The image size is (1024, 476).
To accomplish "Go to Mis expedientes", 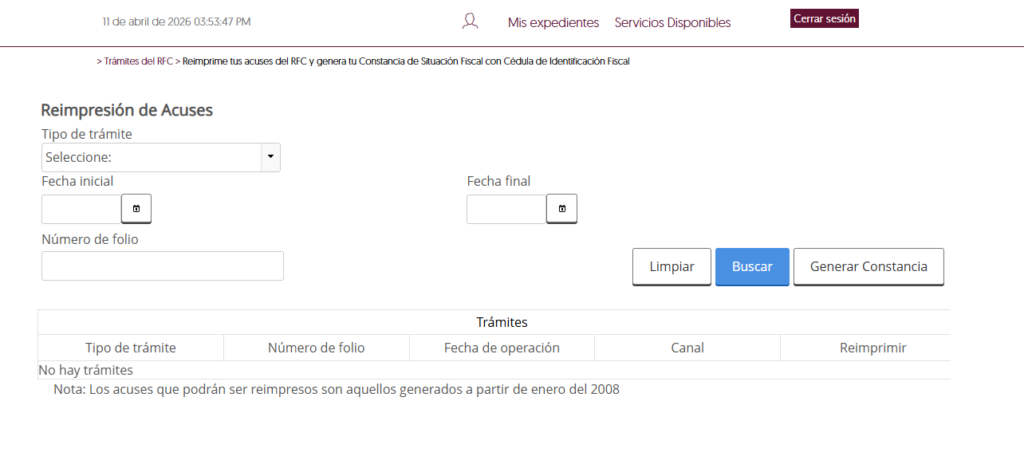I will [553, 23].
